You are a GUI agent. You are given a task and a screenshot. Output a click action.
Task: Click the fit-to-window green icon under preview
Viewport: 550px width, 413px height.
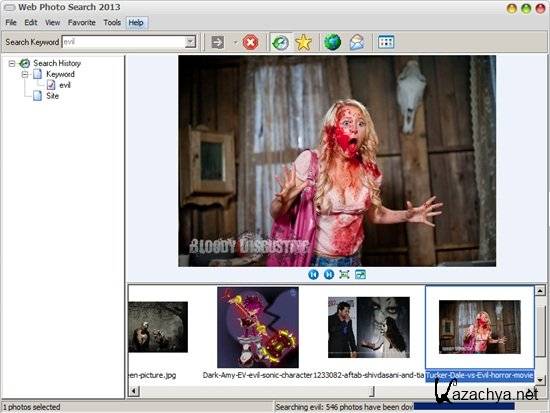click(344, 274)
